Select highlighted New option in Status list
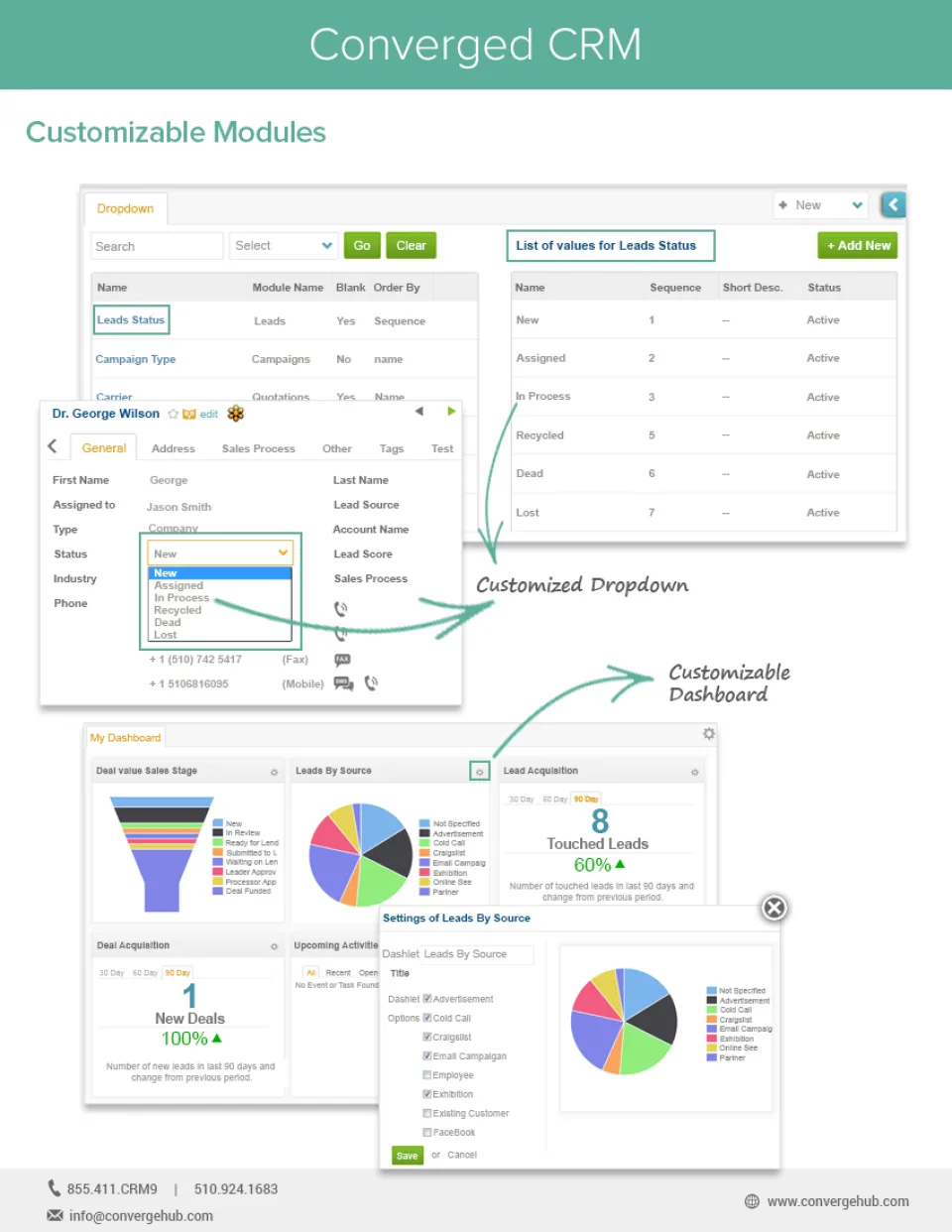952x1232 pixels. point(220,573)
